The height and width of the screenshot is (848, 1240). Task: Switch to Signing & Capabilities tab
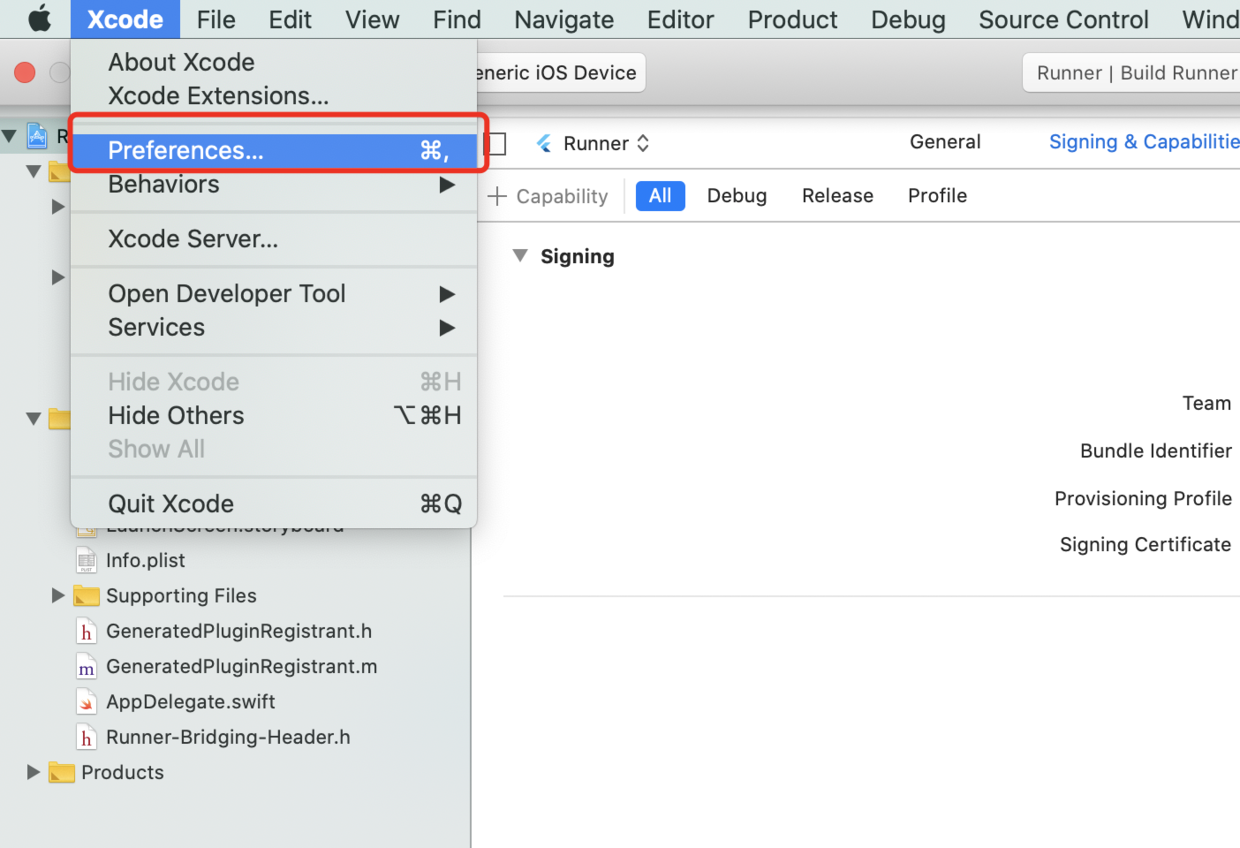pyautogui.click(x=1144, y=142)
